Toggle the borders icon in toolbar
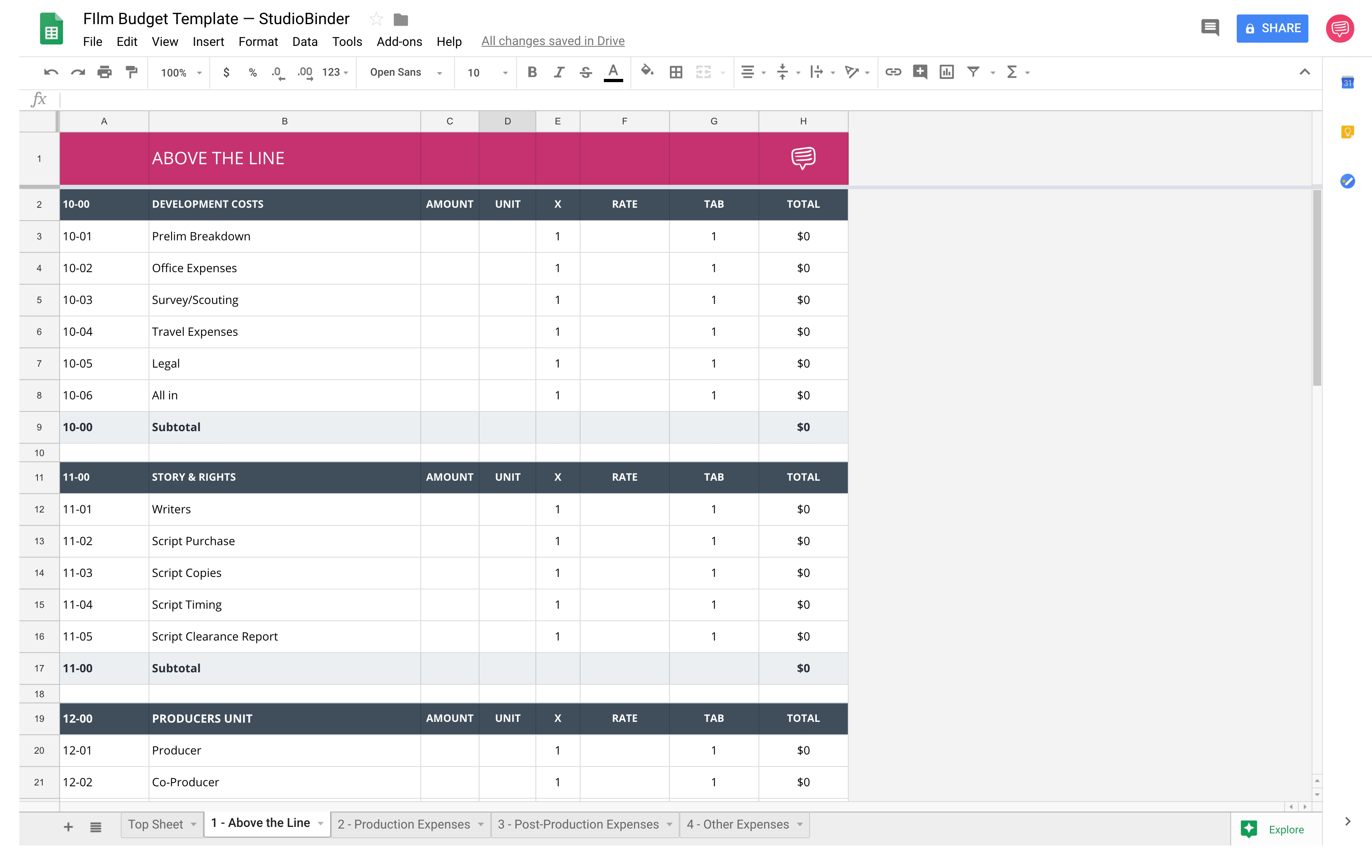This screenshot has width=1372, height=868. [676, 71]
